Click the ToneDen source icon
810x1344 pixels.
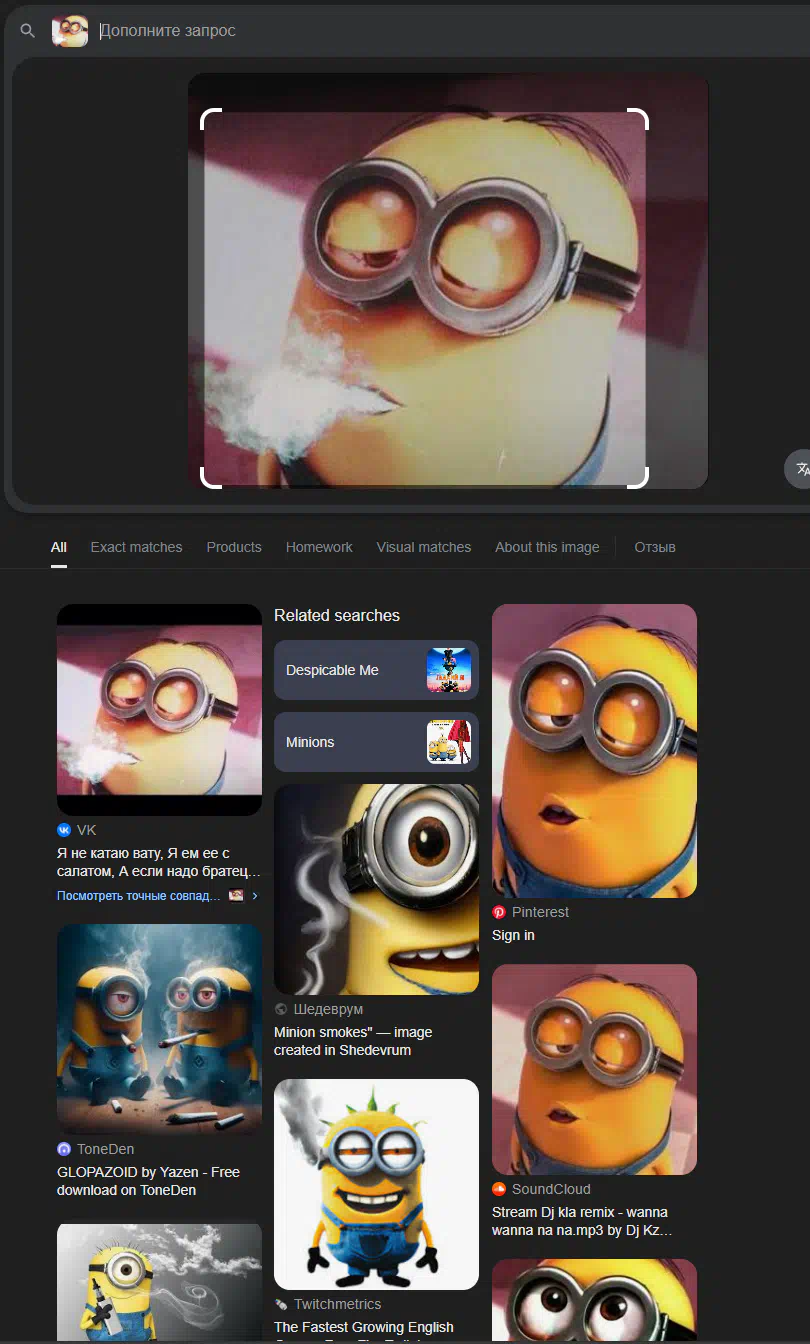[x=64, y=1149]
